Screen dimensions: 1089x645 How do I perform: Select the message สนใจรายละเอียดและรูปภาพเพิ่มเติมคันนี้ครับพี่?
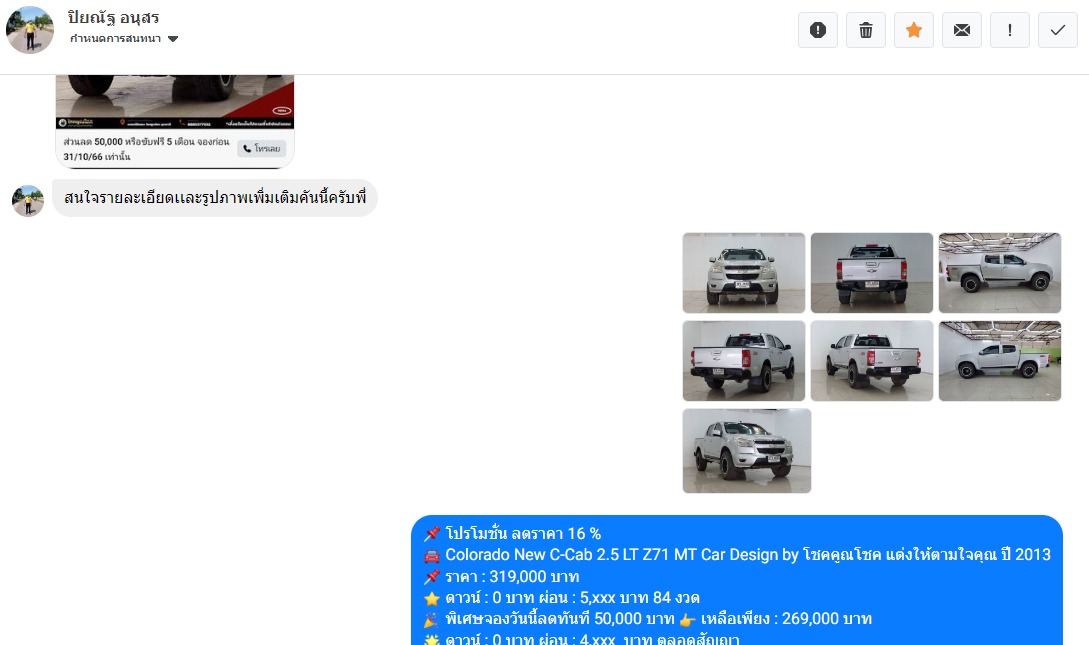[x=215, y=198]
